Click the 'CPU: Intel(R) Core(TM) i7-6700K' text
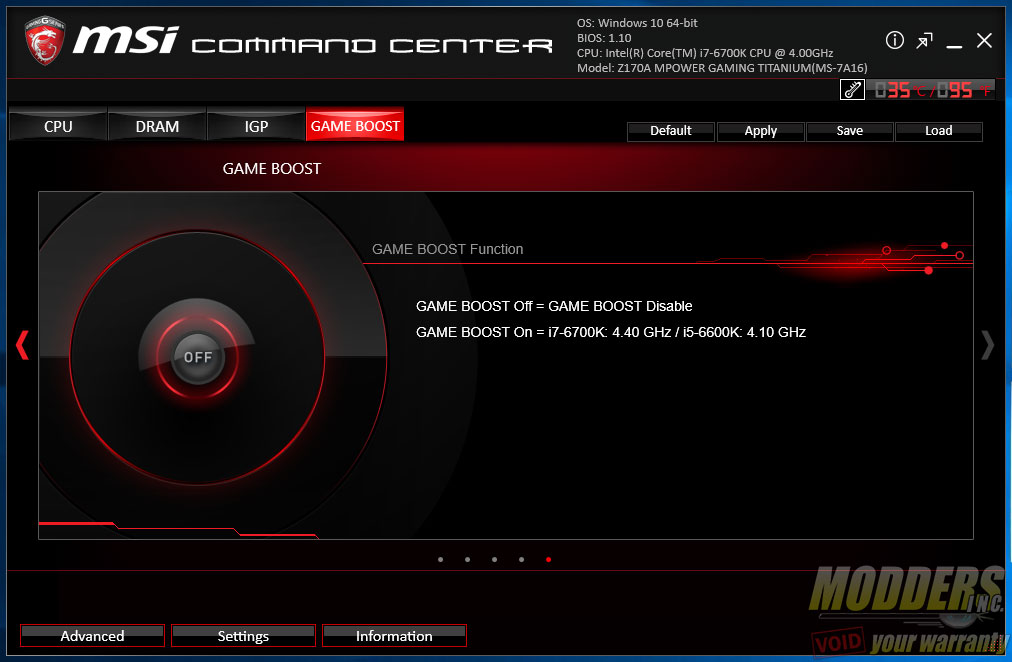 tap(705, 53)
